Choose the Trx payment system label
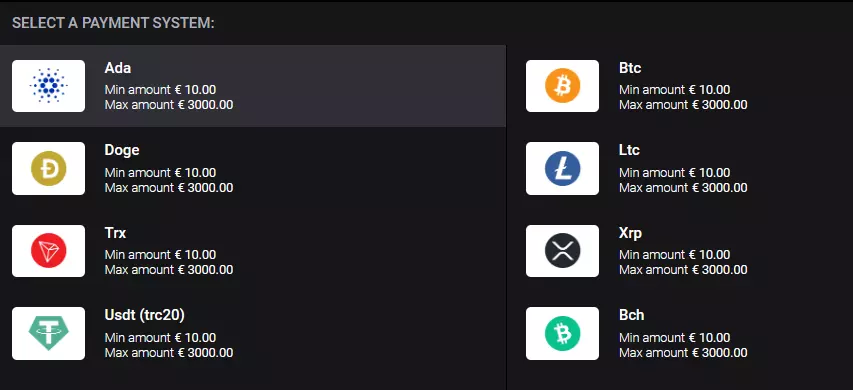 115,233
